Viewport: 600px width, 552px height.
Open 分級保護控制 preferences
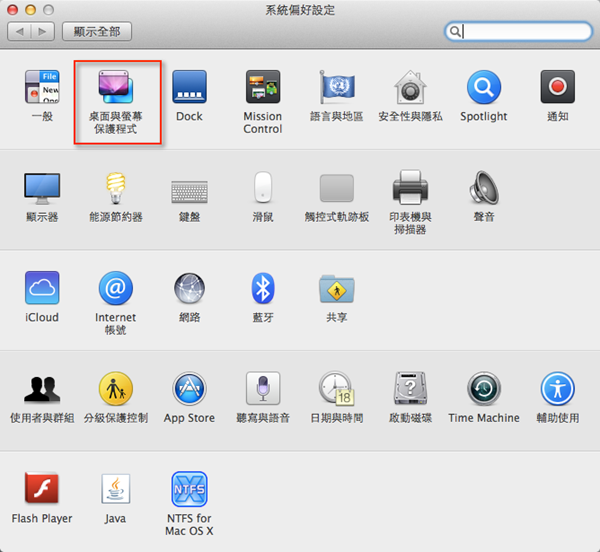tap(116, 389)
